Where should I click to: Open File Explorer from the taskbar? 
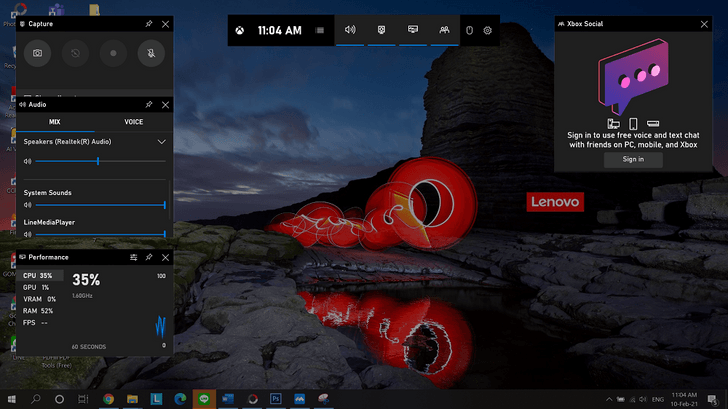click(x=132, y=399)
